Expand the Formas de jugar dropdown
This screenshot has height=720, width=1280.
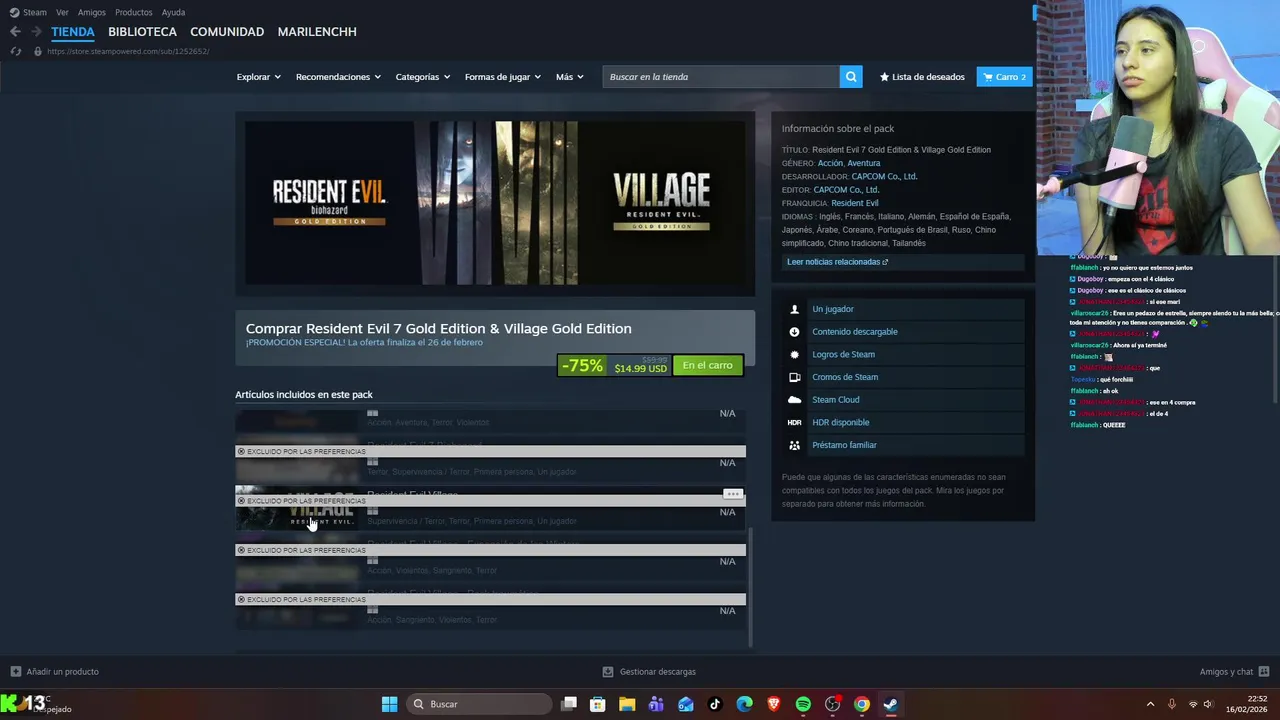tap(502, 77)
